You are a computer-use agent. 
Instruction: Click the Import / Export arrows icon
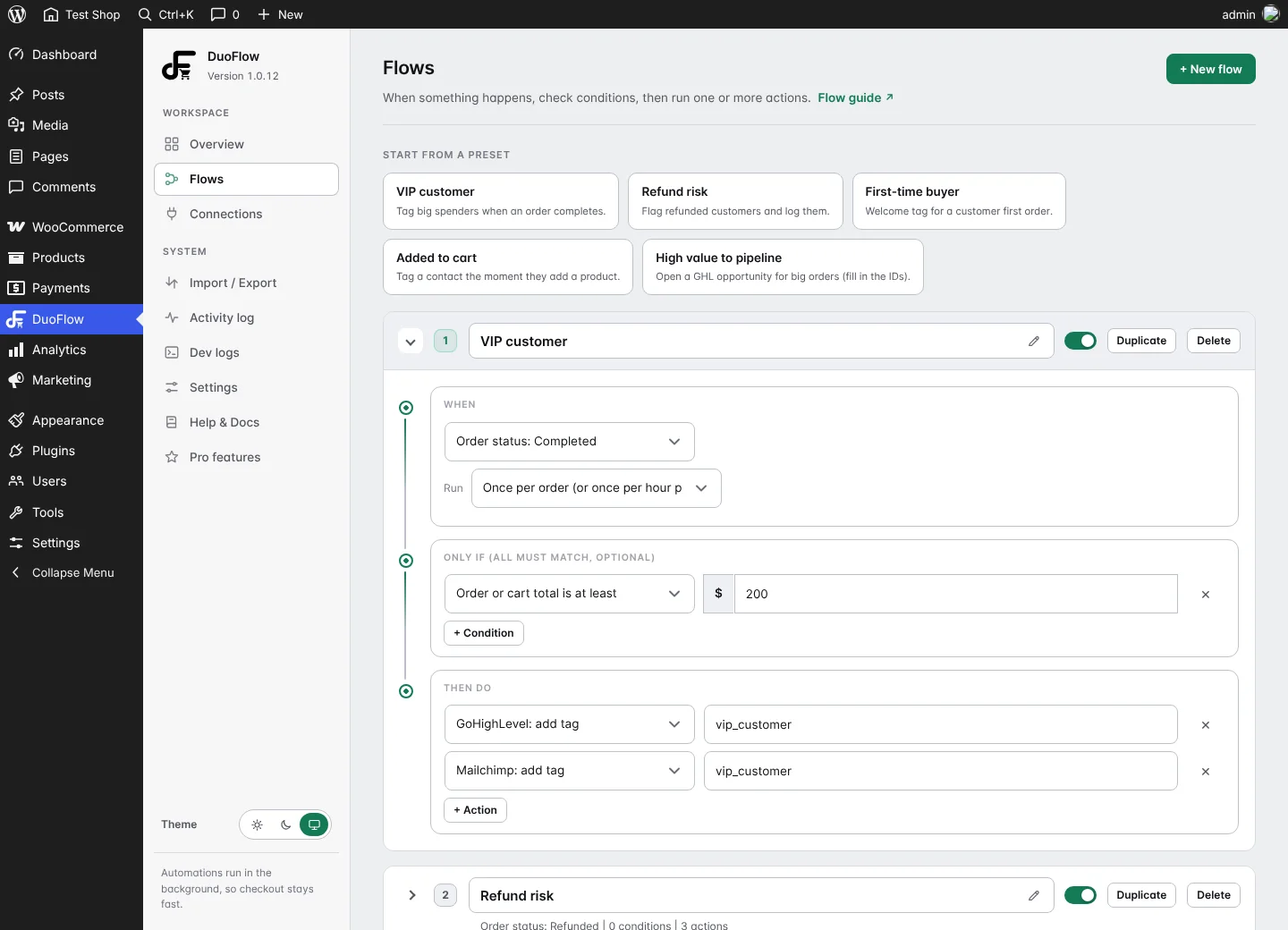click(x=172, y=283)
